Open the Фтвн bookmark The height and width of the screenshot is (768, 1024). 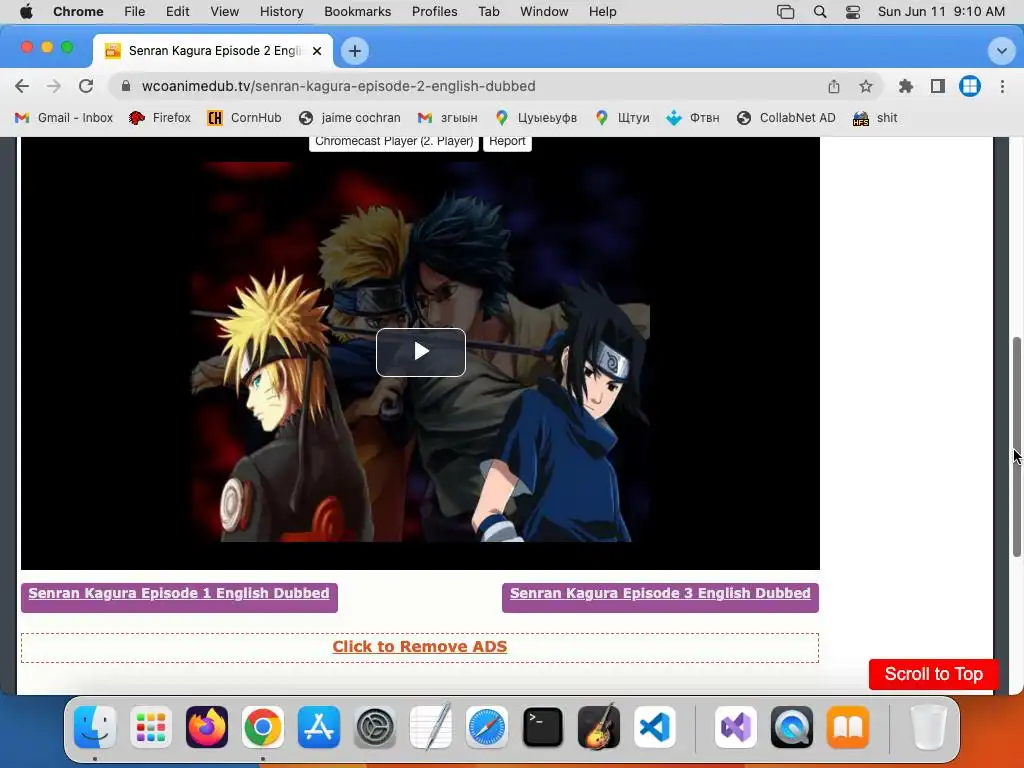point(693,118)
